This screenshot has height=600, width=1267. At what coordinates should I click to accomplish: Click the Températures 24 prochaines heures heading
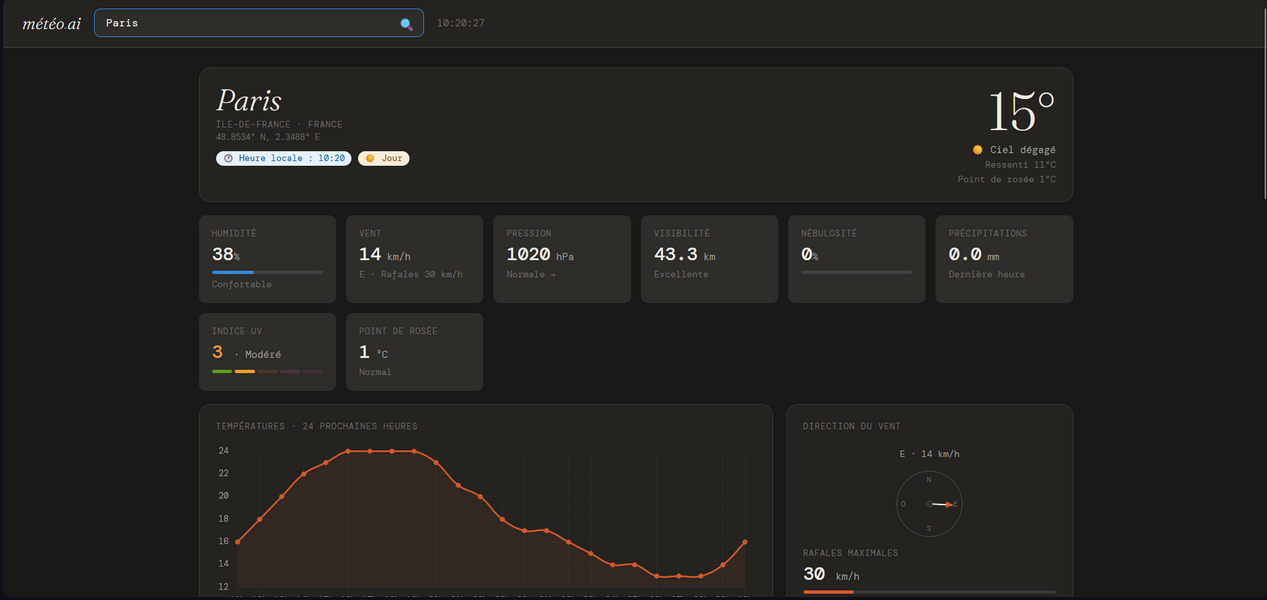(317, 426)
